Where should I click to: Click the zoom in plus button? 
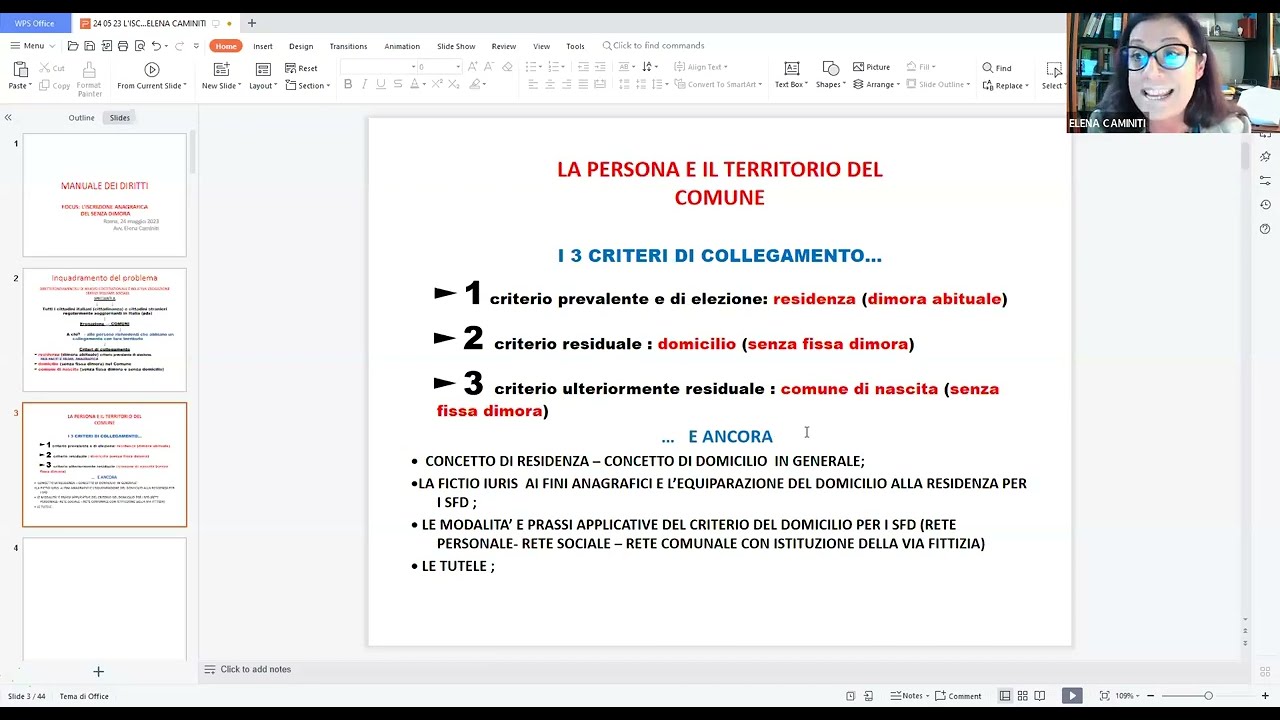click(1265, 696)
